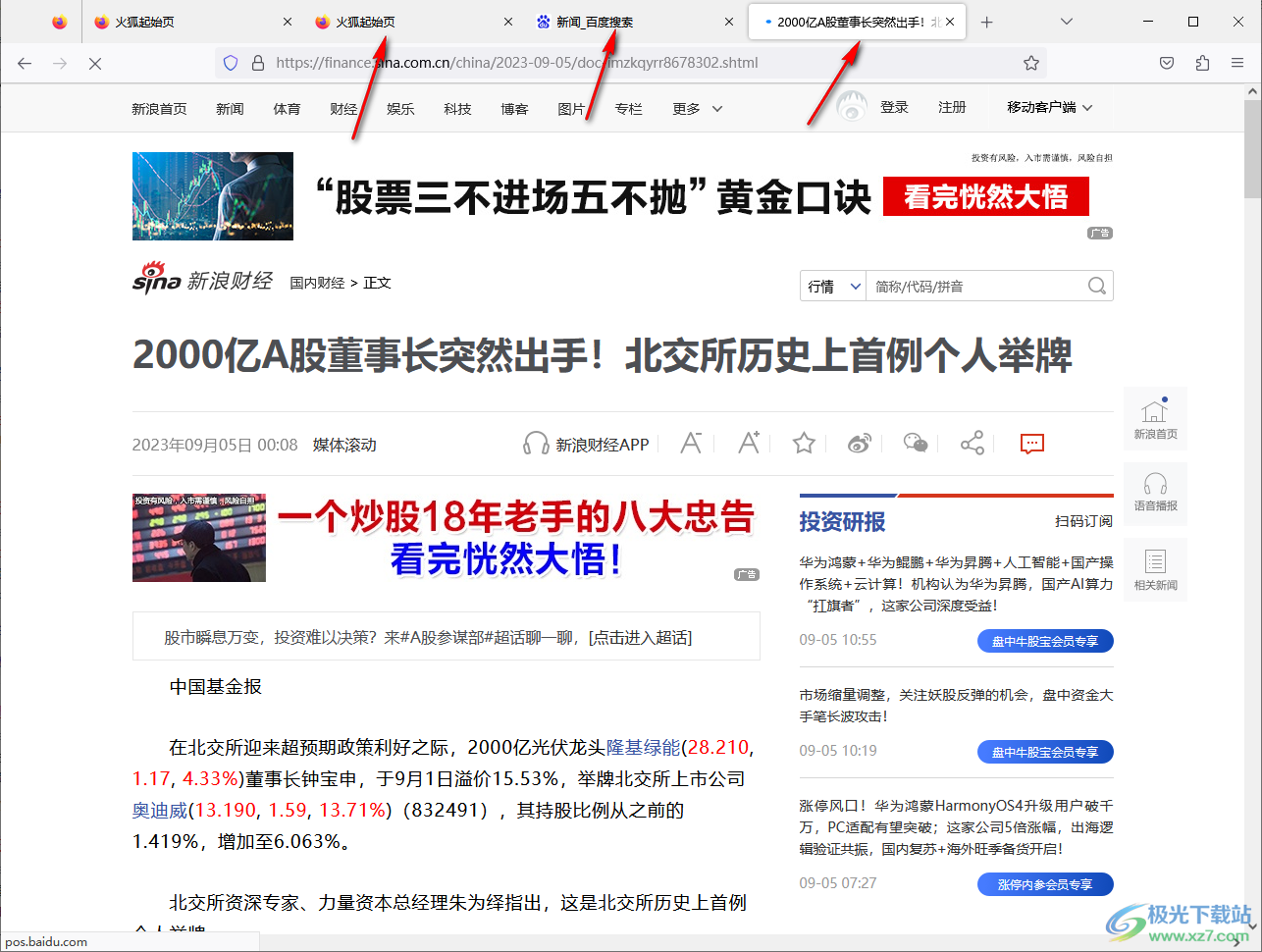The height and width of the screenshot is (952, 1262).
Task: Expand the 更多 navigation menu
Action: (697, 109)
